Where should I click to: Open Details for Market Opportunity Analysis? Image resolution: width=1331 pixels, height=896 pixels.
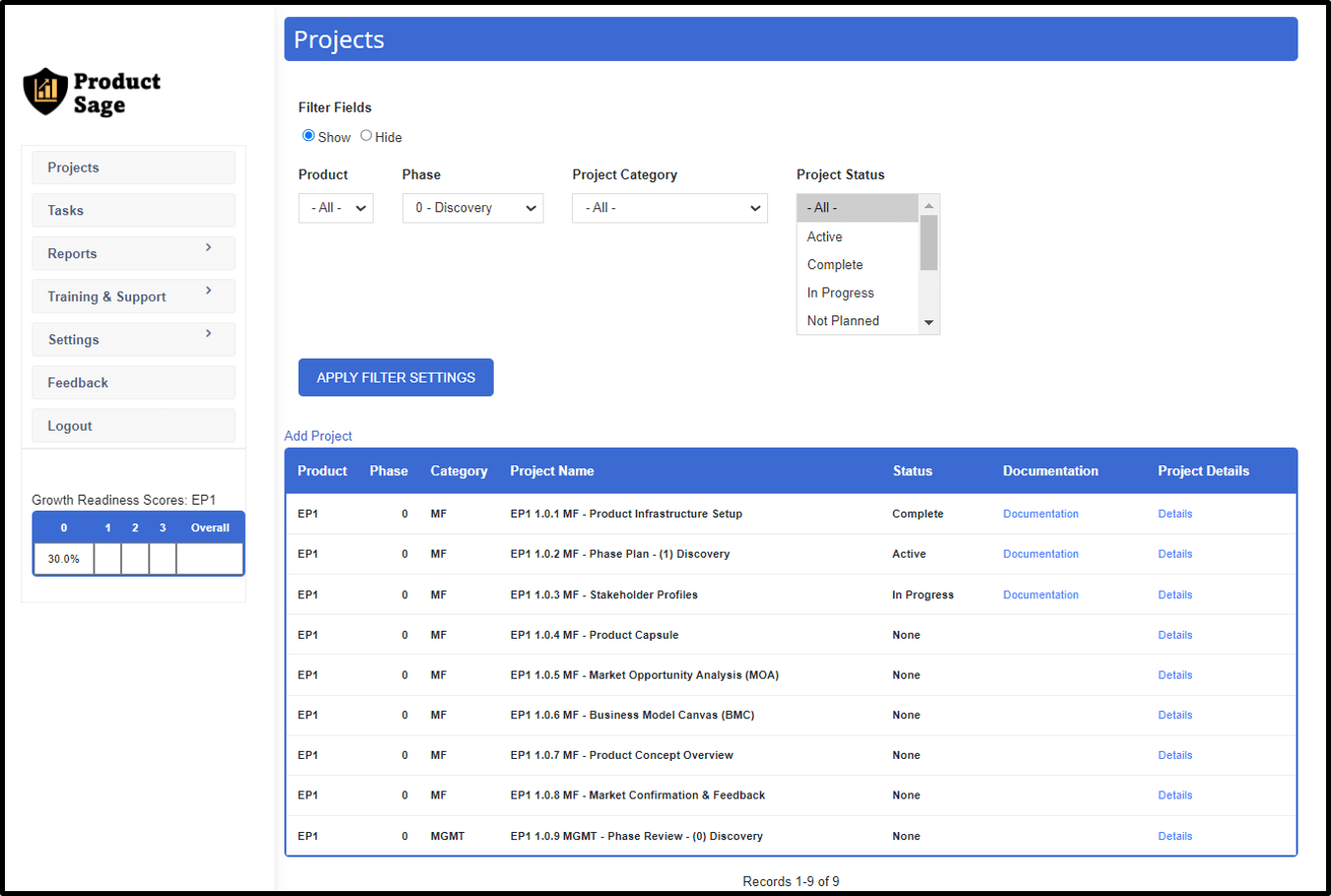(x=1175, y=675)
